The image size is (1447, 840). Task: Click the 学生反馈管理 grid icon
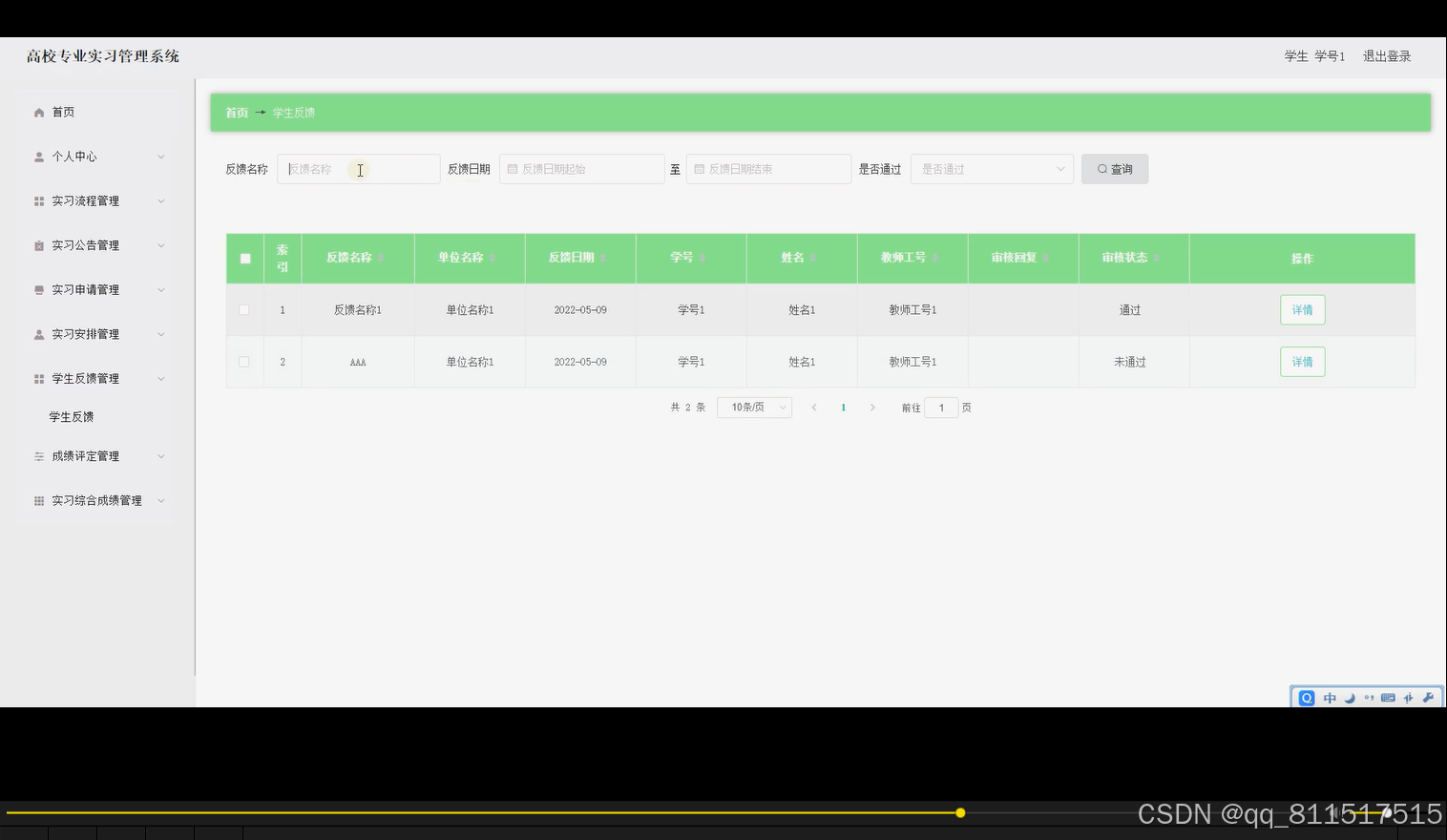pos(39,379)
